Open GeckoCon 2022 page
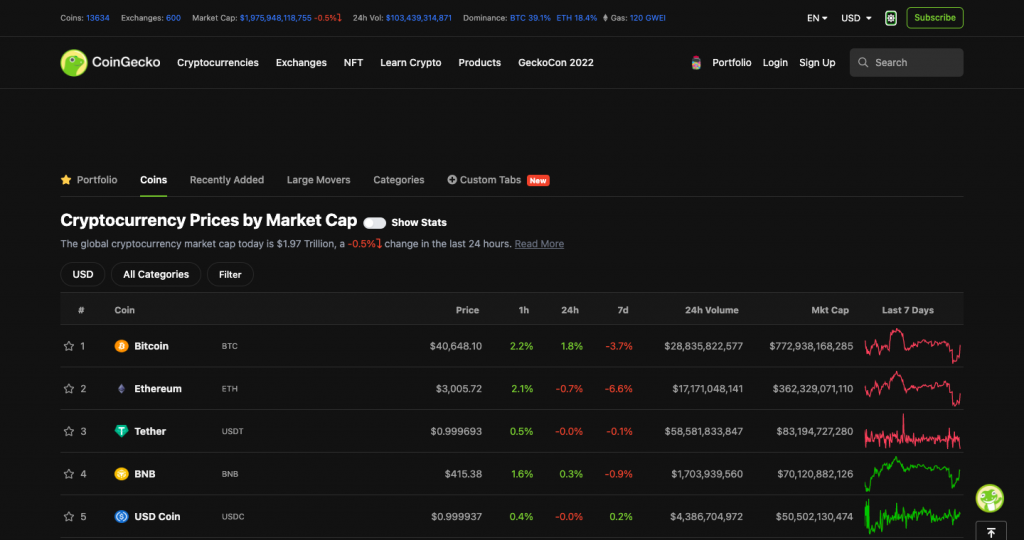This screenshot has width=1024, height=540. click(556, 63)
